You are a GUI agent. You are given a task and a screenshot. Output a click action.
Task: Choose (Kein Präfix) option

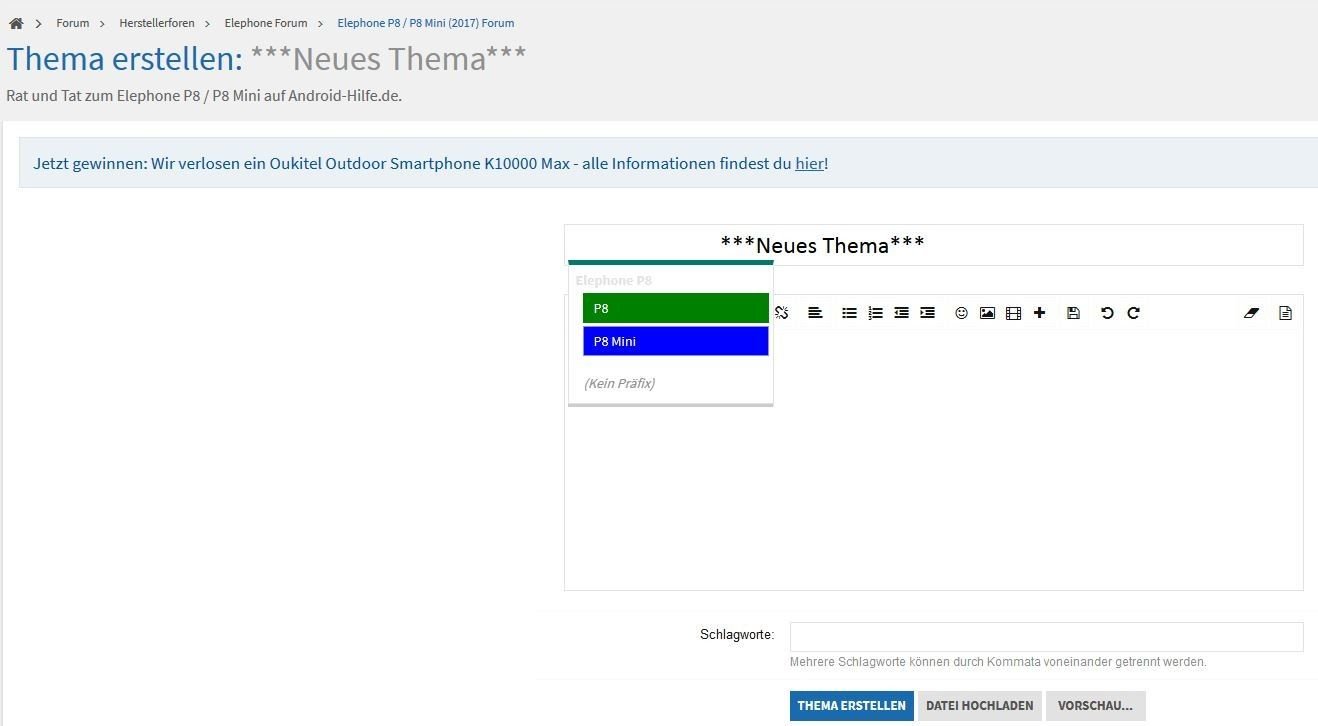tap(619, 383)
